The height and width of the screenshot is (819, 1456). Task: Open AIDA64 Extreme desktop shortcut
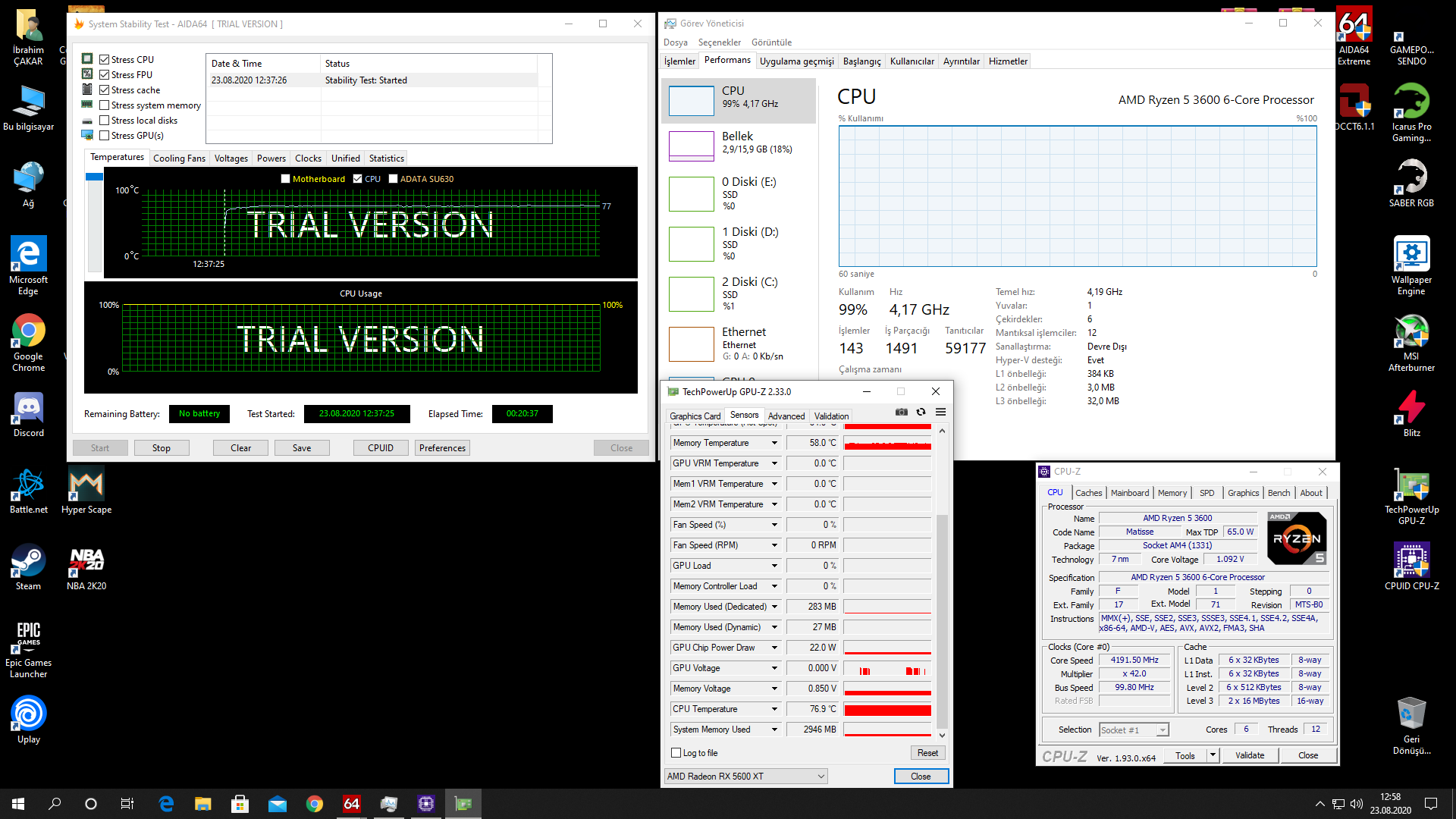[1354, 36]
